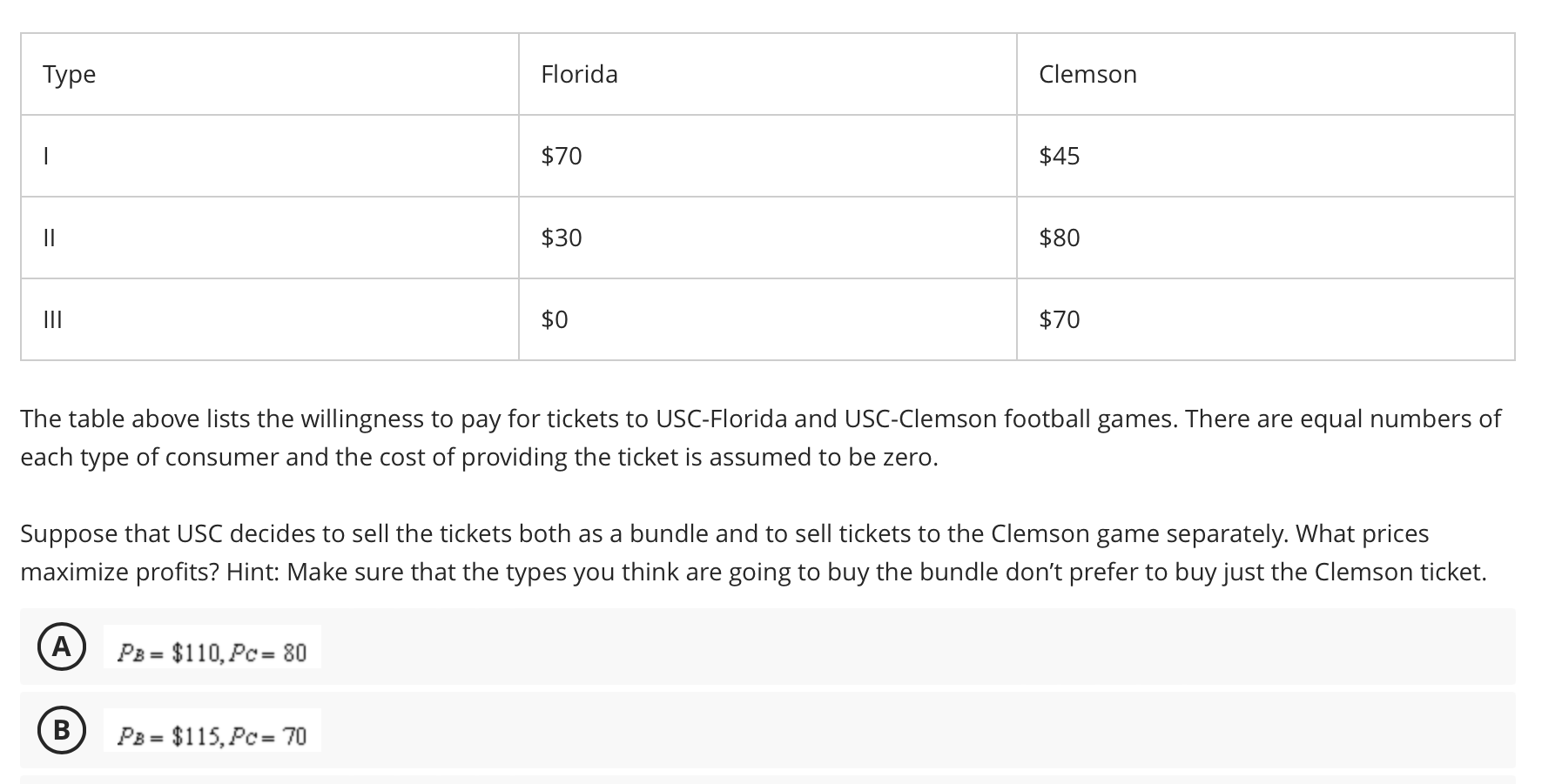Viewport: 1562px width, 784px height.
Task: Click the PB = $115, Pc = 70 formula
Action: tap(212, 736)
